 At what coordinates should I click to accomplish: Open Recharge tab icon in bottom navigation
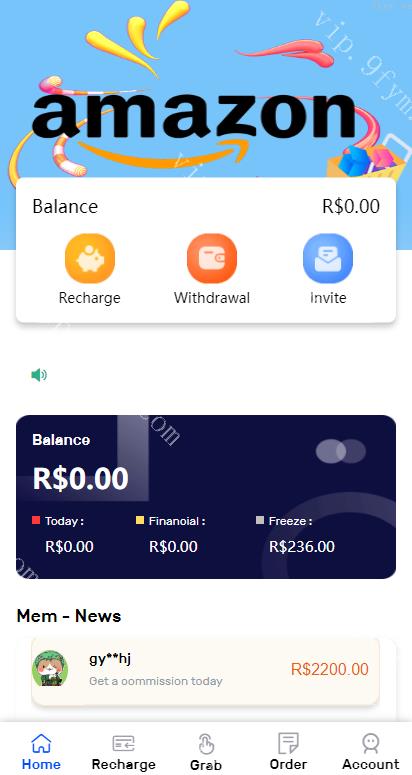click(x=124, y=743)
